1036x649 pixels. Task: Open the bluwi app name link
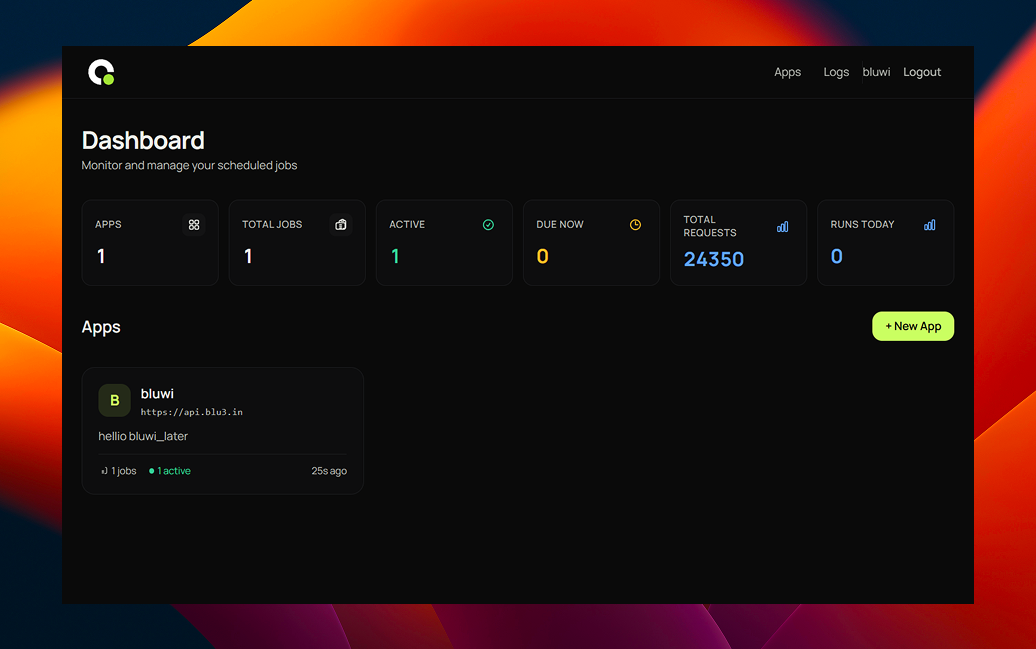(x=157, y=394)
